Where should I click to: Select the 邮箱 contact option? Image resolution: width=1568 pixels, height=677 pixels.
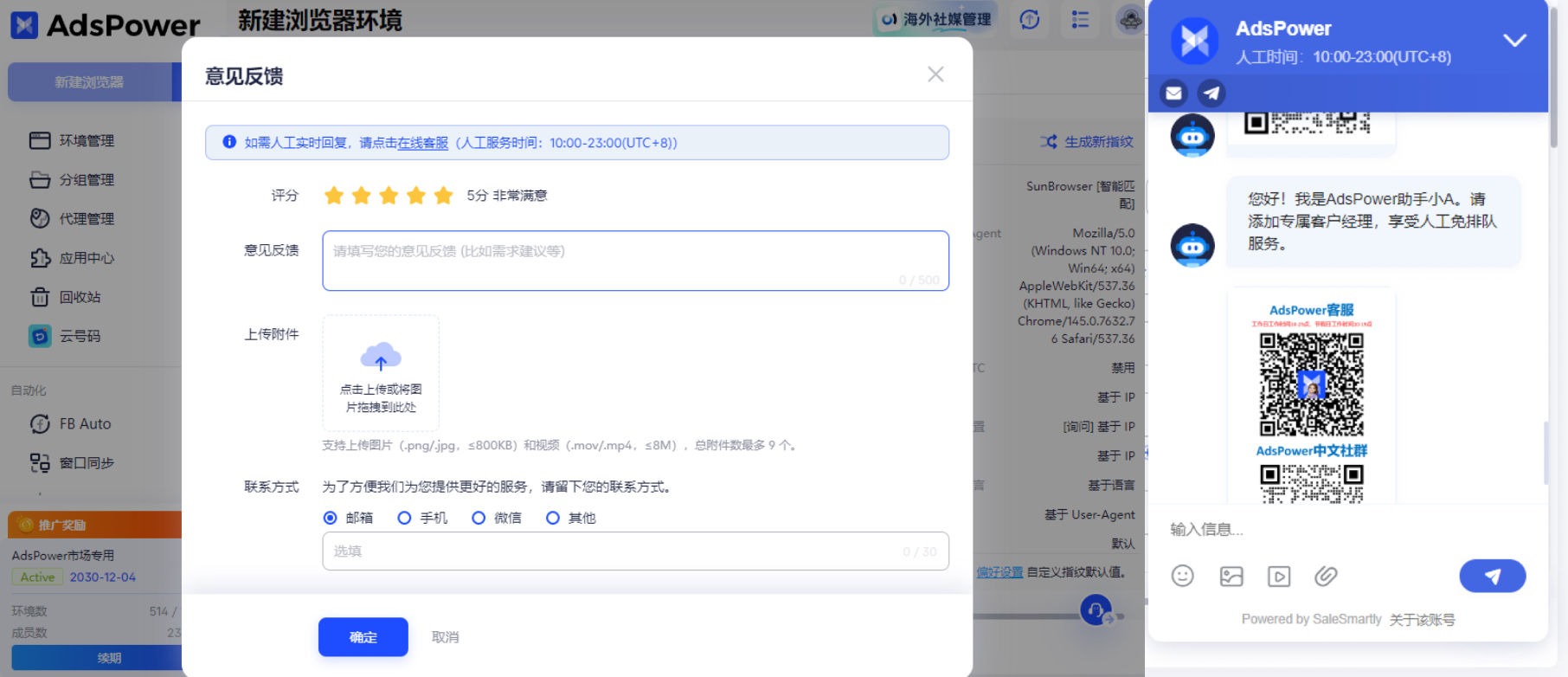pos(348,518)
